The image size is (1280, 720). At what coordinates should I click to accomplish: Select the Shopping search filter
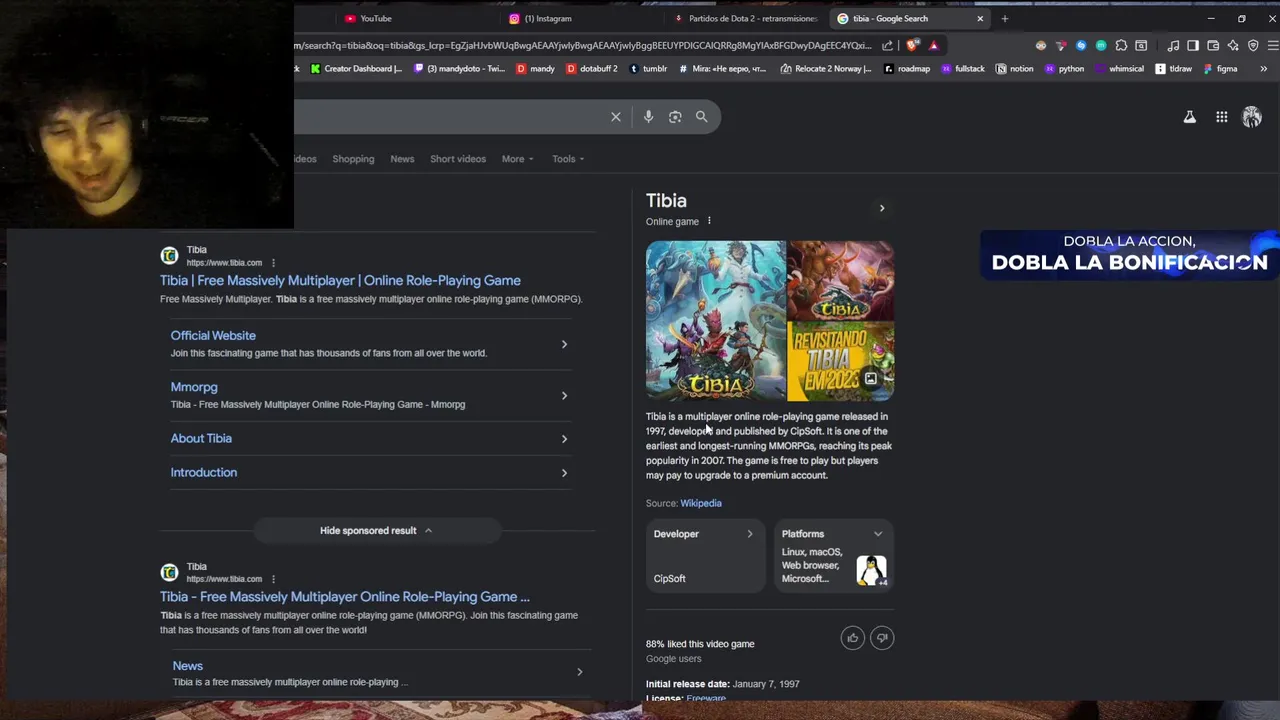coord(353,159)
